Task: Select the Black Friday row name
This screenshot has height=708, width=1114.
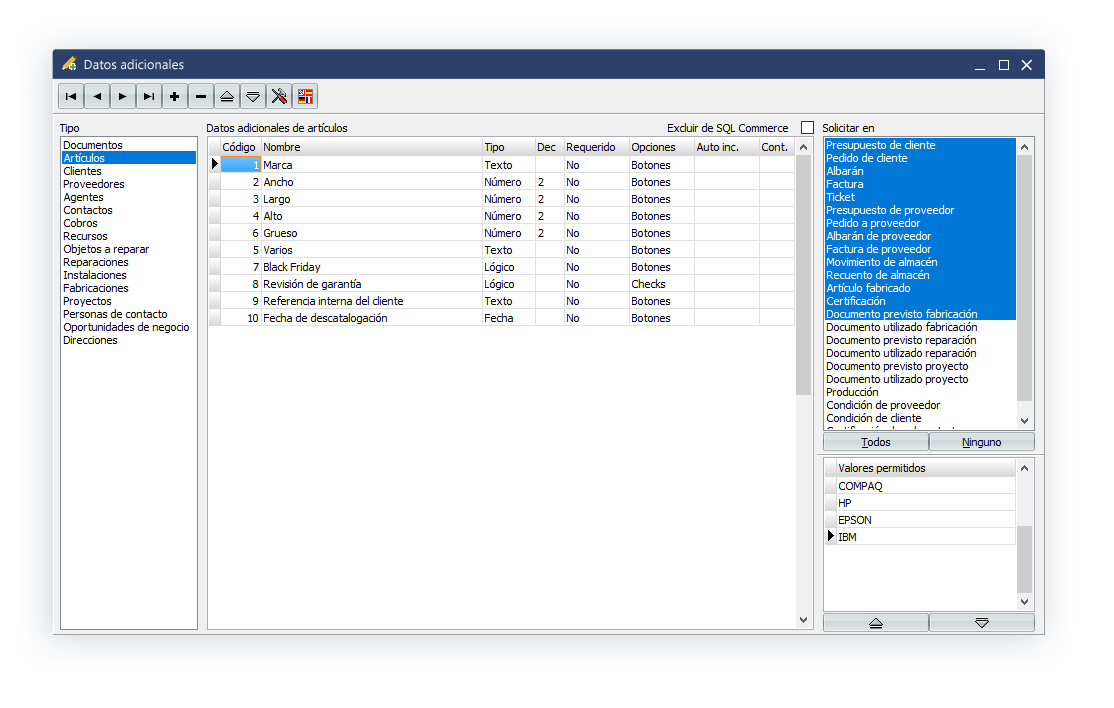Action: (x=292, y=267)
